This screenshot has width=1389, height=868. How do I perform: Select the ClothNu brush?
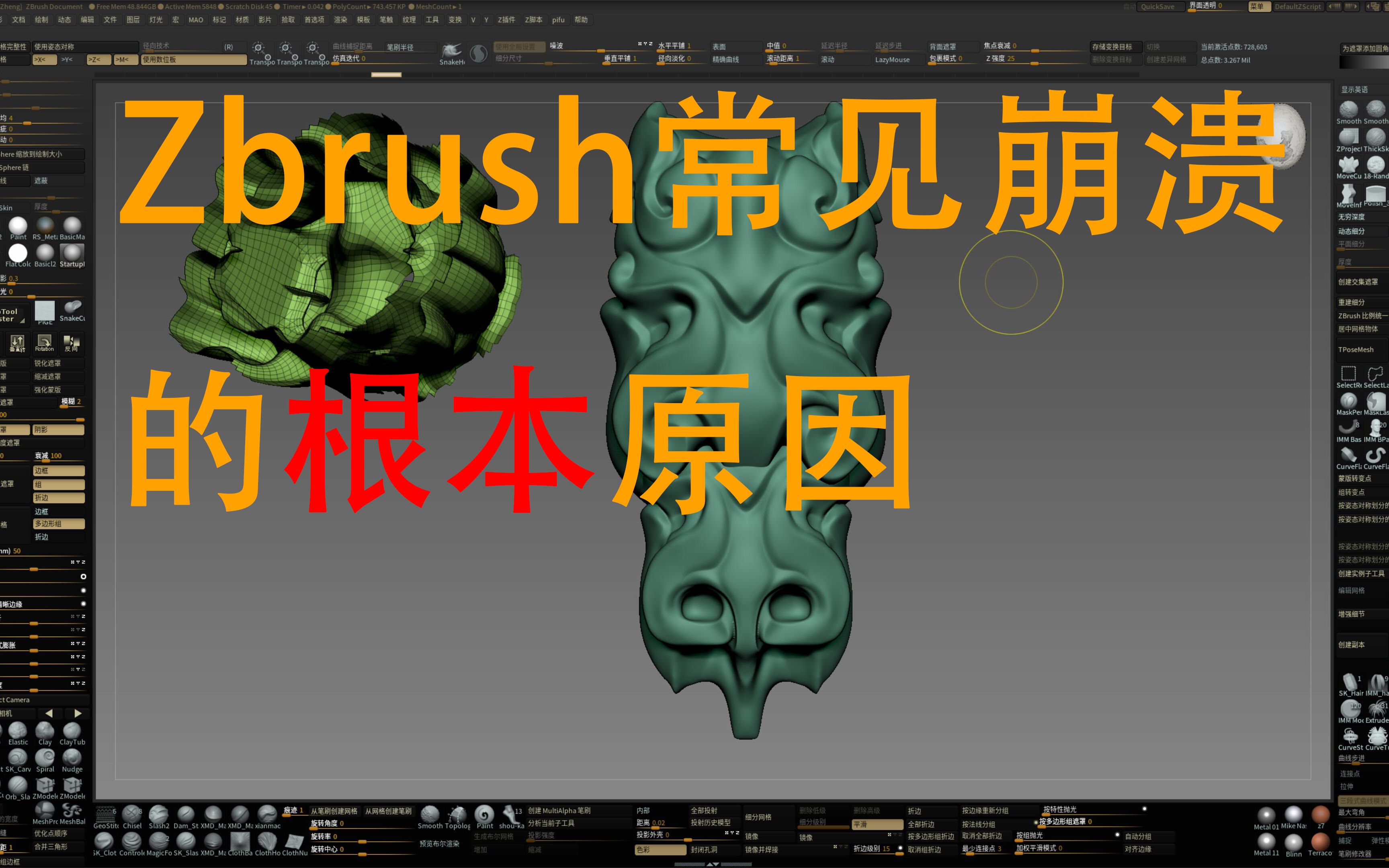point(295,844)
